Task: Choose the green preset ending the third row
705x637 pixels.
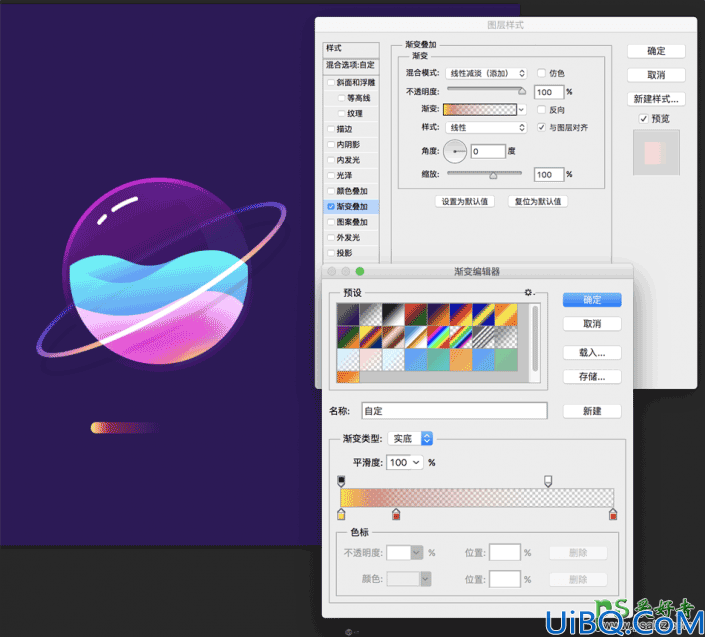Action: click(x=506, y=360)
